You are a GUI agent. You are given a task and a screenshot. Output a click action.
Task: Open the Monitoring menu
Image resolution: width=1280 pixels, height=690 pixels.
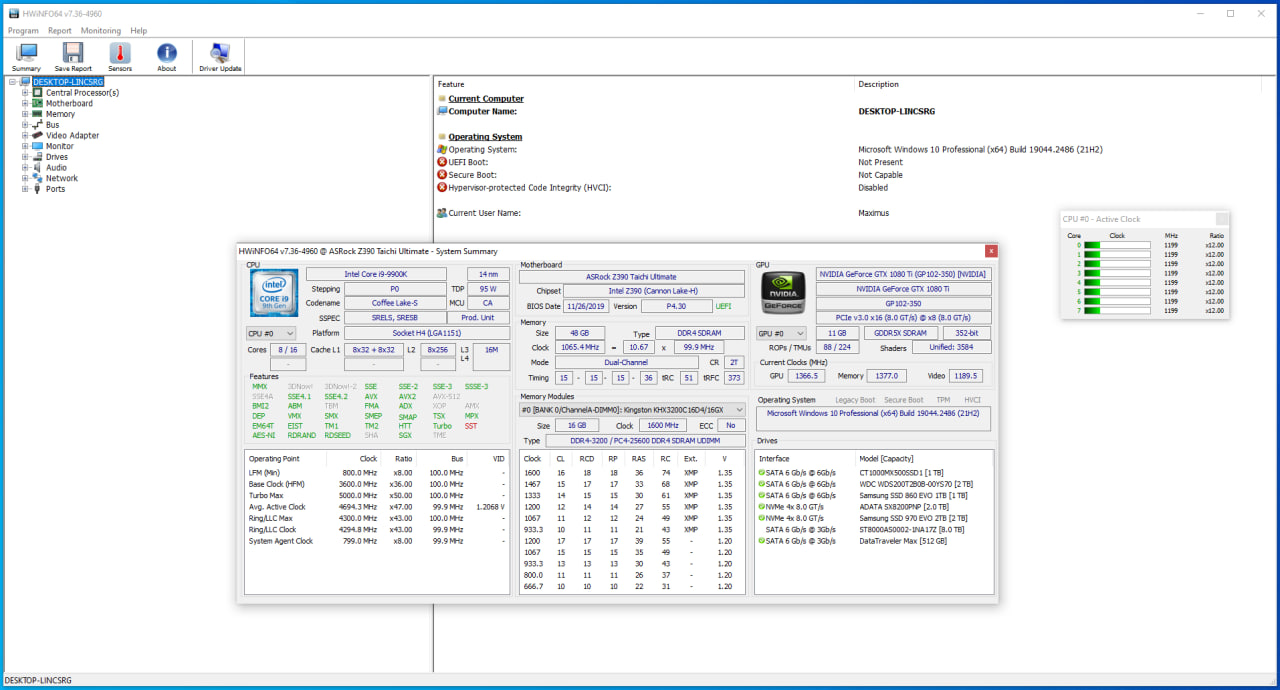(101, 31)
